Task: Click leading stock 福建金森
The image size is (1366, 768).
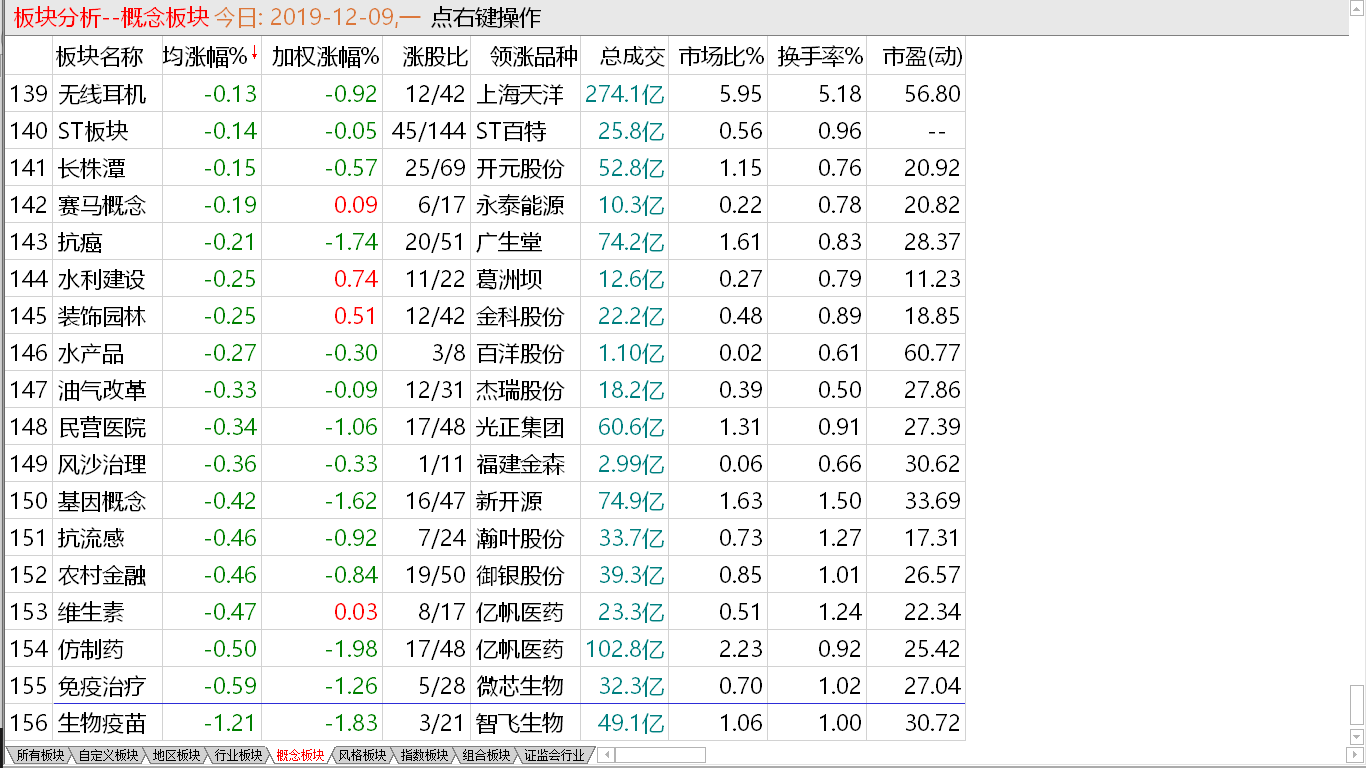Action: coord(520,464)
